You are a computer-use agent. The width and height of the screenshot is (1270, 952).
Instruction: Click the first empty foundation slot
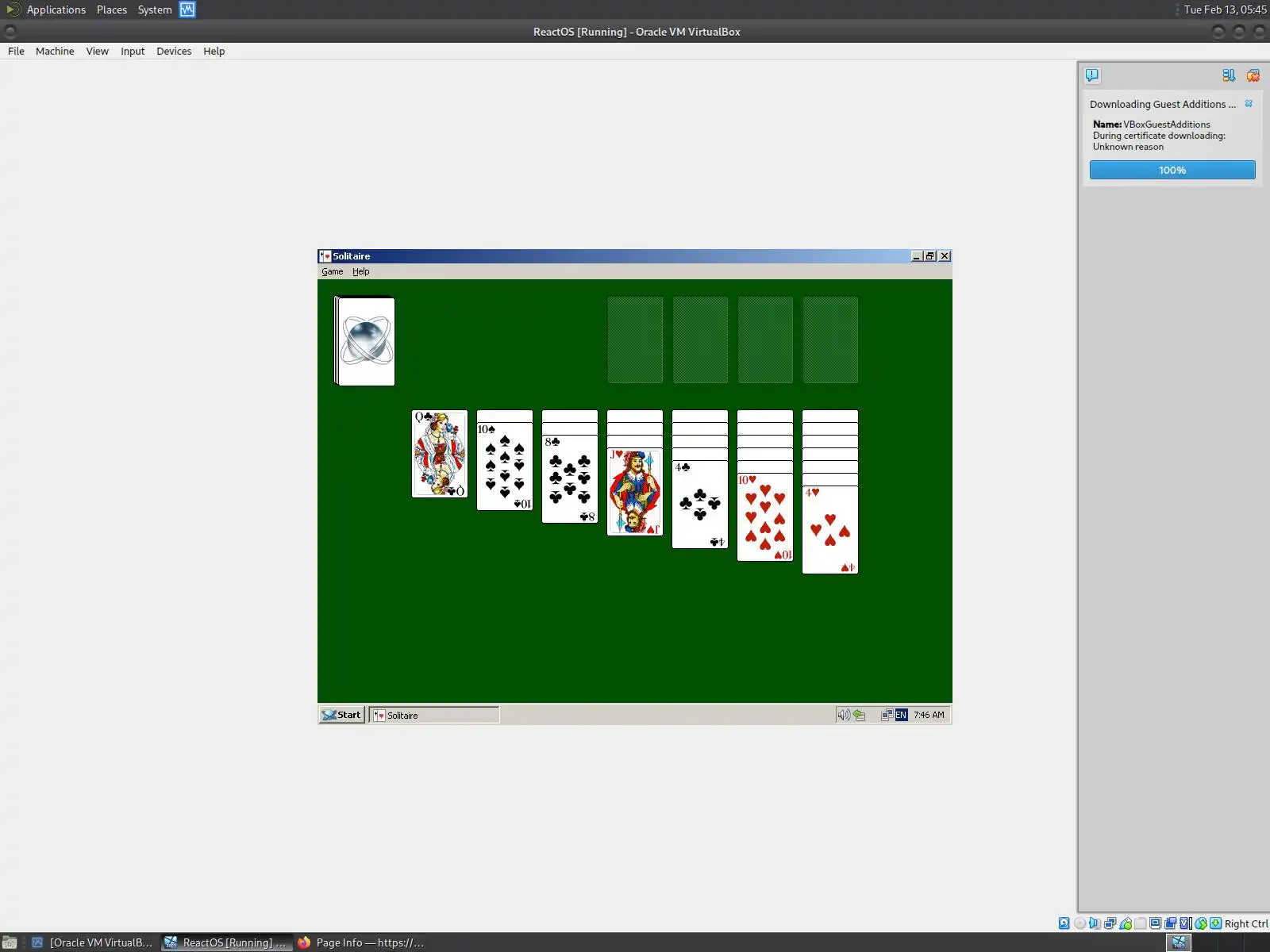(x=635, y=340)
